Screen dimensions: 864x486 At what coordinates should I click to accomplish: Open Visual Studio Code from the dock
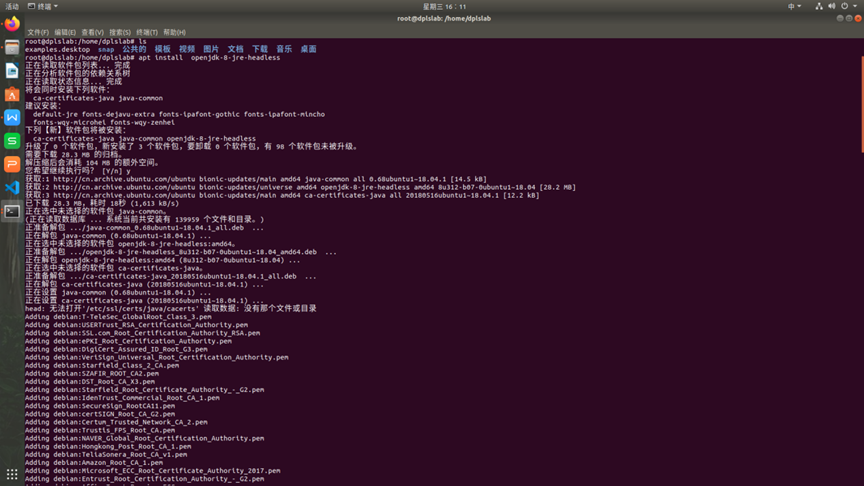(x=12, y=188)
